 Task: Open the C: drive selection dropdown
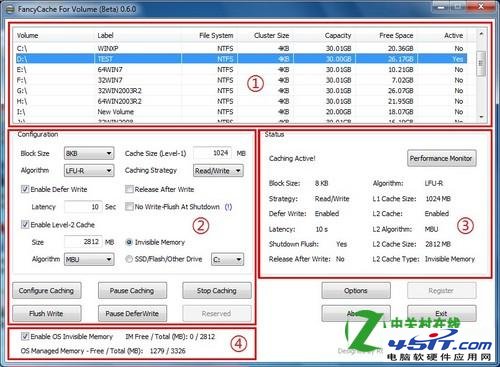(227, 259)
